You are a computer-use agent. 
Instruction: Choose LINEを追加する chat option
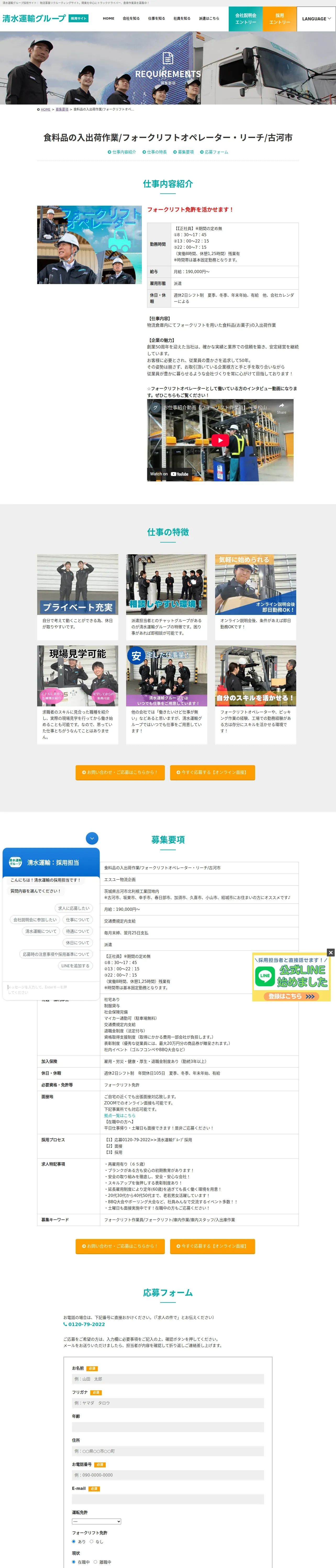(75, 966)
